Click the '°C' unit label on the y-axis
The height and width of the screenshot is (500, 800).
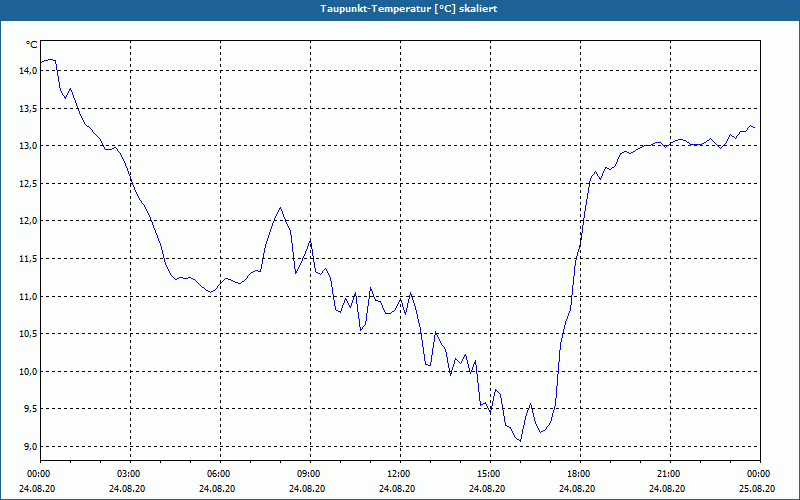[x=32, y=45]
